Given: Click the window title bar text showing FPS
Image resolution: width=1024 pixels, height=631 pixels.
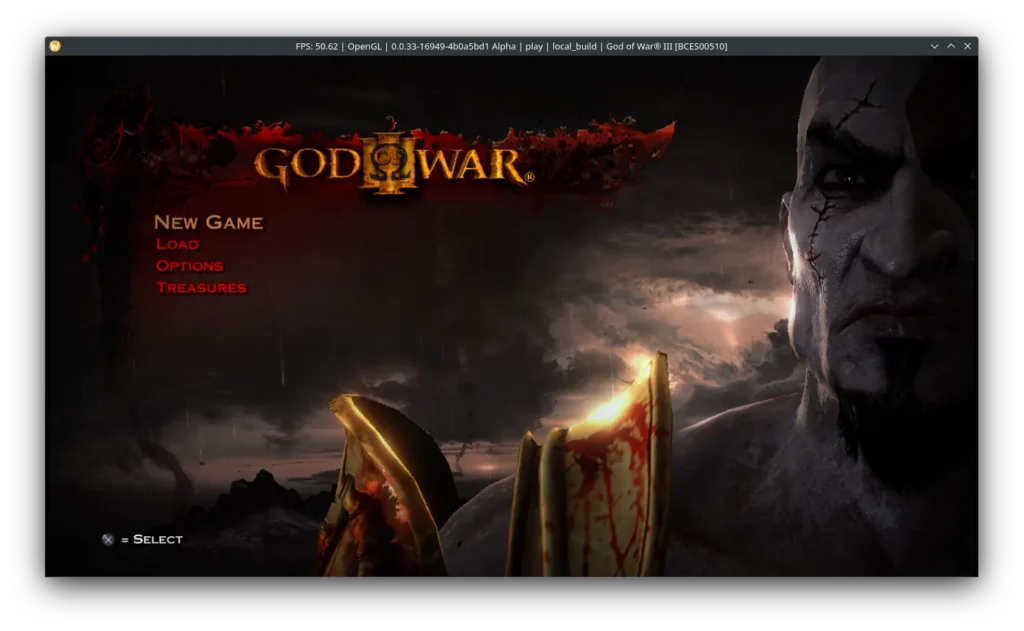Looking at the screenshot, I should (x=511, y=46).
